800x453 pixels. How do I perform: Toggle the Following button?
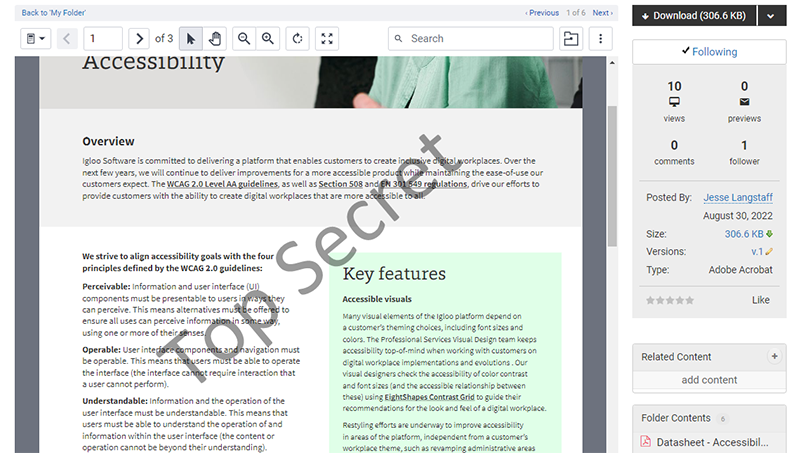point(709,52)
